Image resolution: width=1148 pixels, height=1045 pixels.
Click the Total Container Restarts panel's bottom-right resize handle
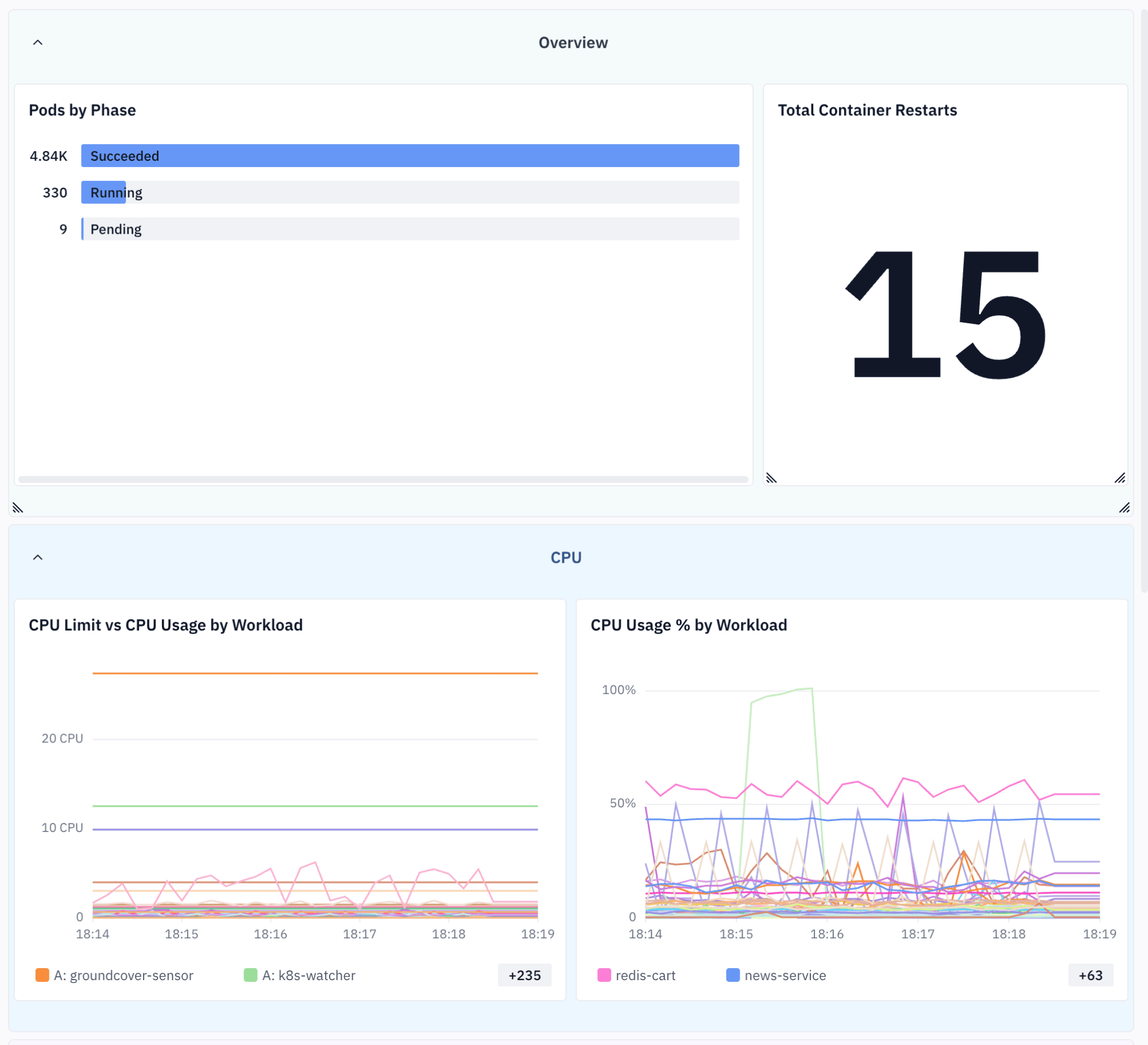[1120, 478]
